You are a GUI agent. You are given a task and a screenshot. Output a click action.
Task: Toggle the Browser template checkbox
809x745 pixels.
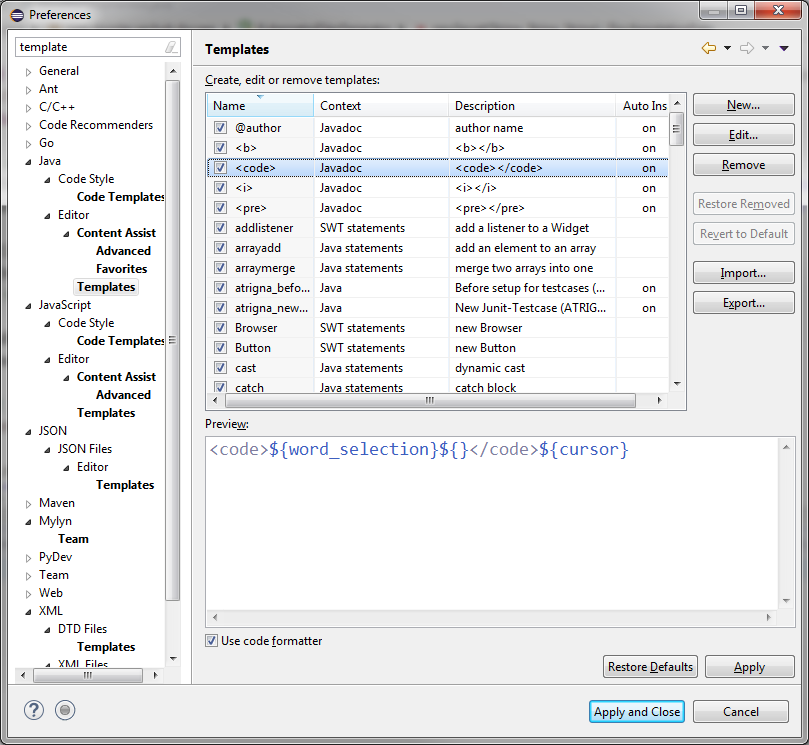tap(220, 328)
